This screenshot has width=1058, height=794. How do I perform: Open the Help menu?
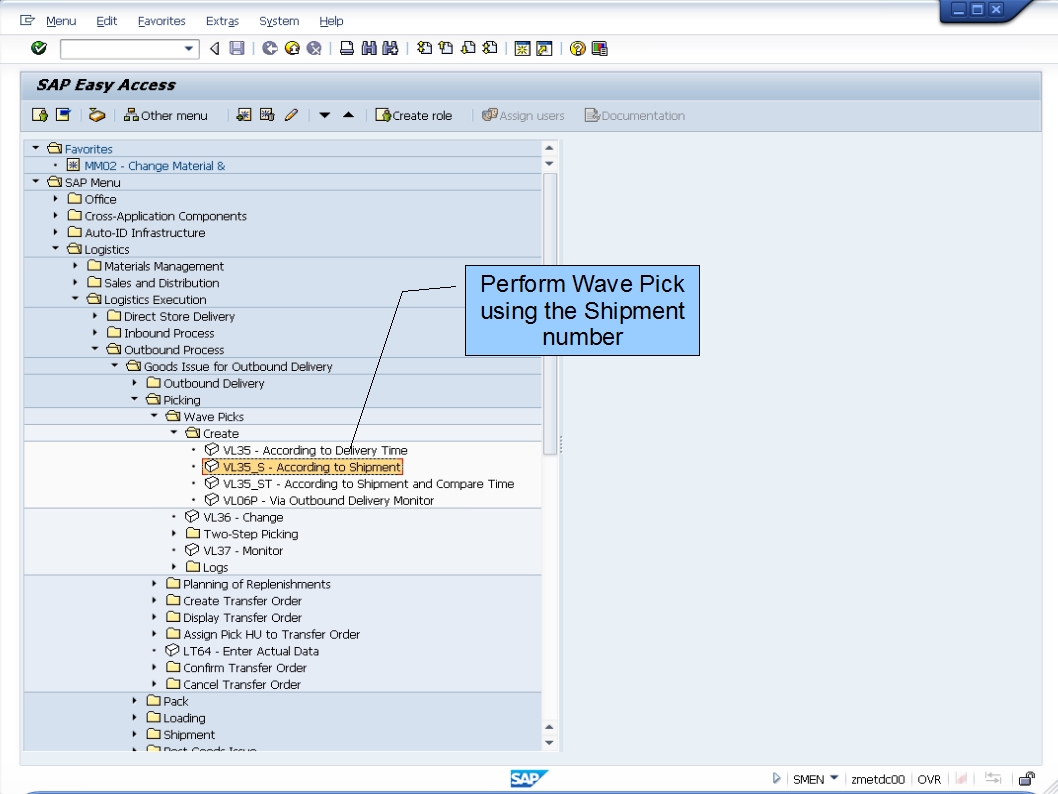pos(331,21)
